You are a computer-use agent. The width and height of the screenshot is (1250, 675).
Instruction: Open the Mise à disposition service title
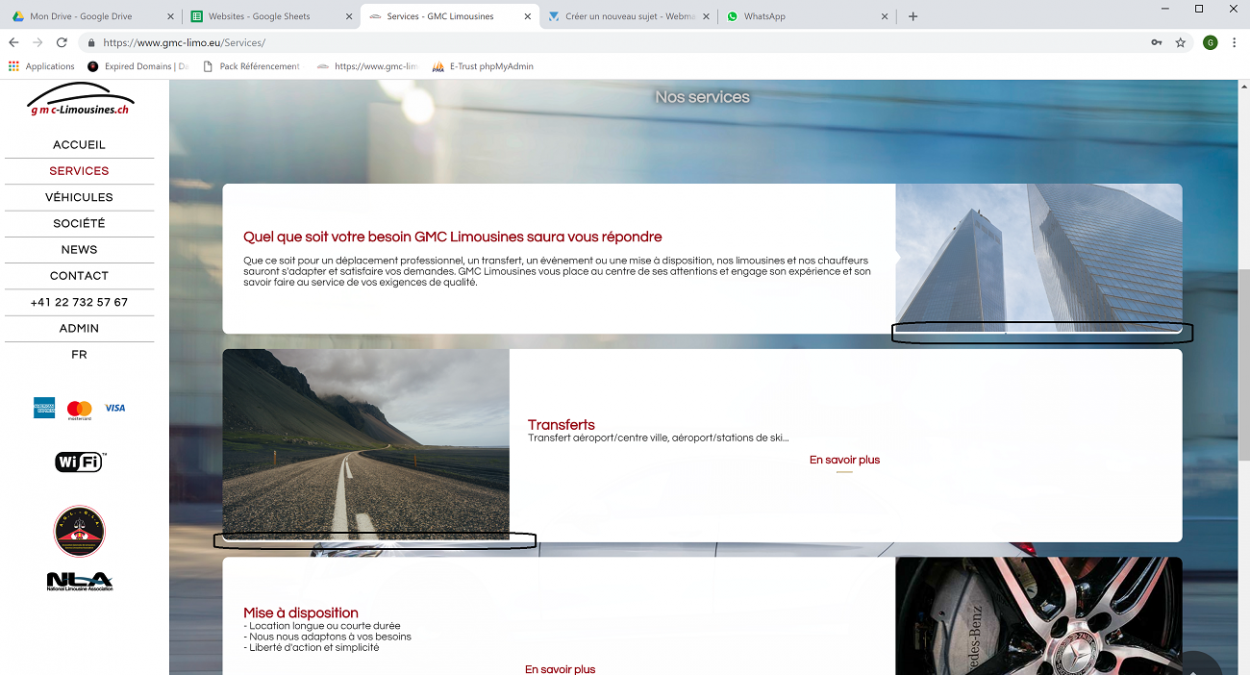(x=301, y=613)
